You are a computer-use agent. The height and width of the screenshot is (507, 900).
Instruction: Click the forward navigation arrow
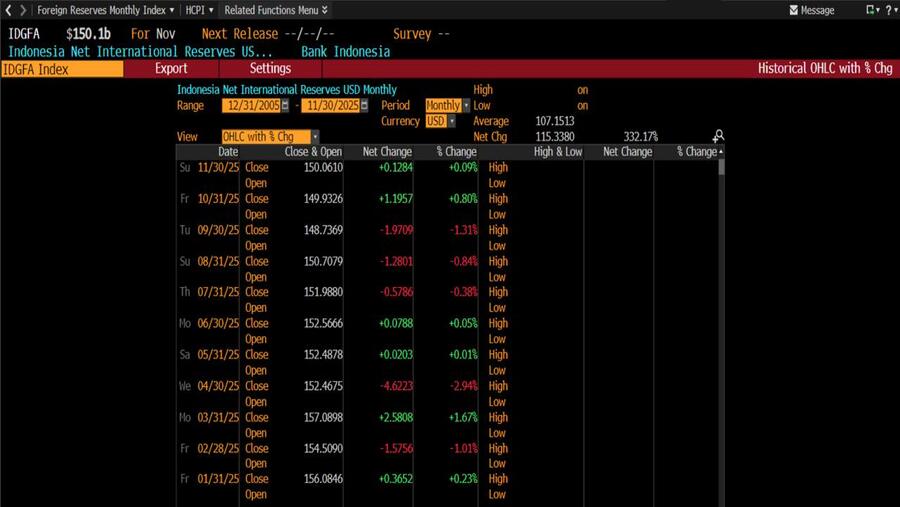23,10
